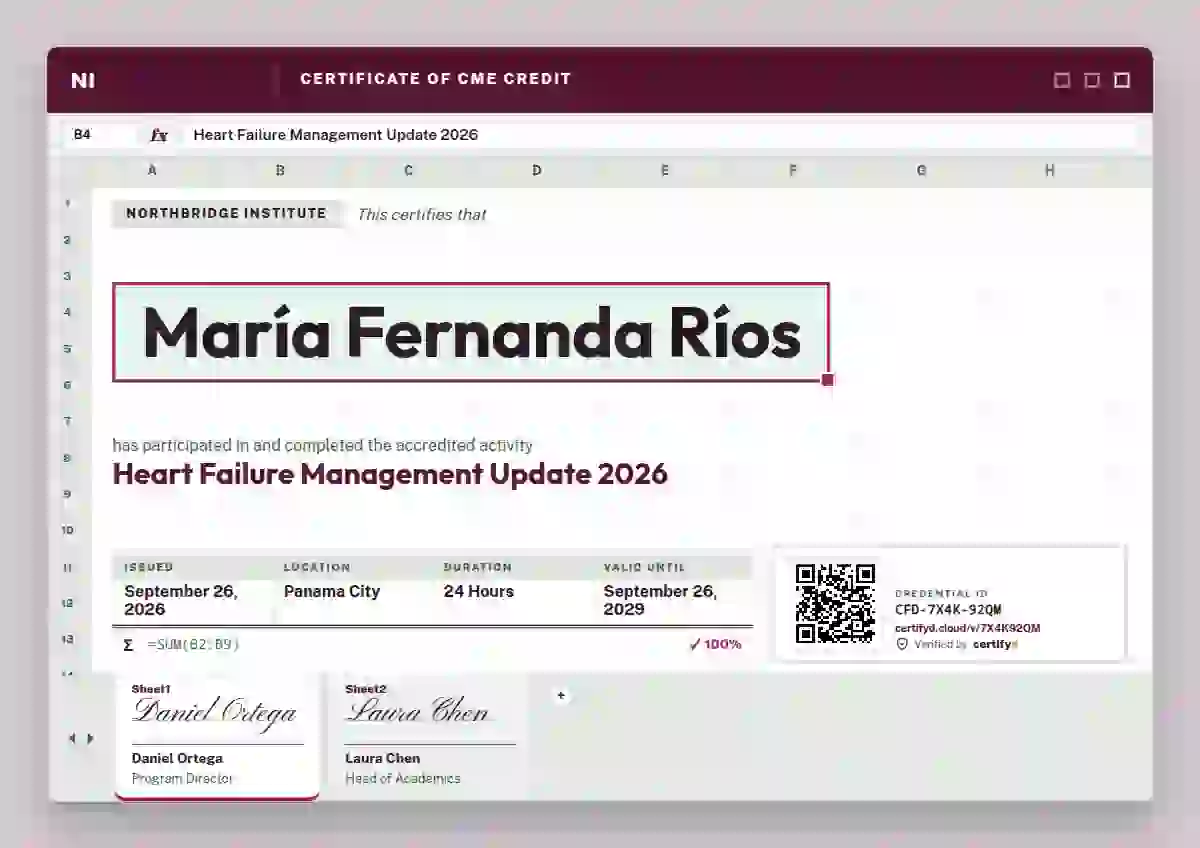Click Head of Academics title text

click(403, 778)
